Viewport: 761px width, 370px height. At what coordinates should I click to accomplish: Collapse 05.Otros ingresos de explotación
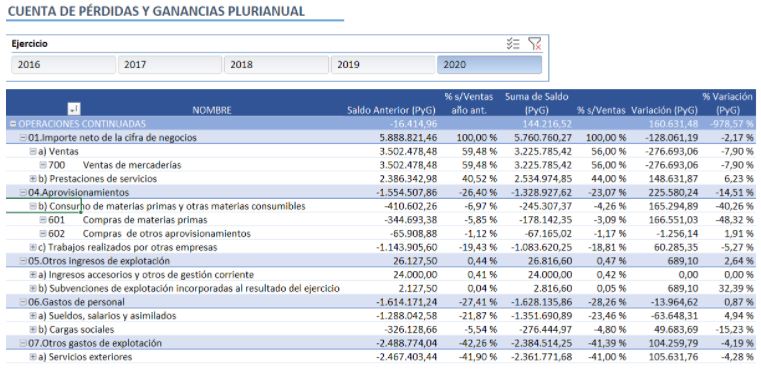23,261
